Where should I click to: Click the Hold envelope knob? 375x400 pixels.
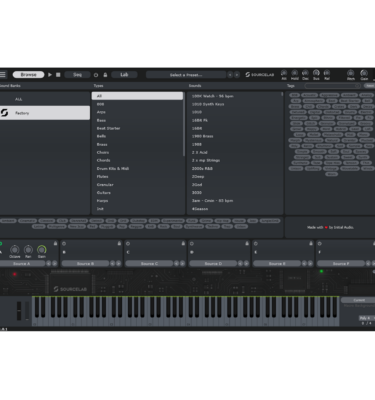pyautogui.click(x=295, y=73)
